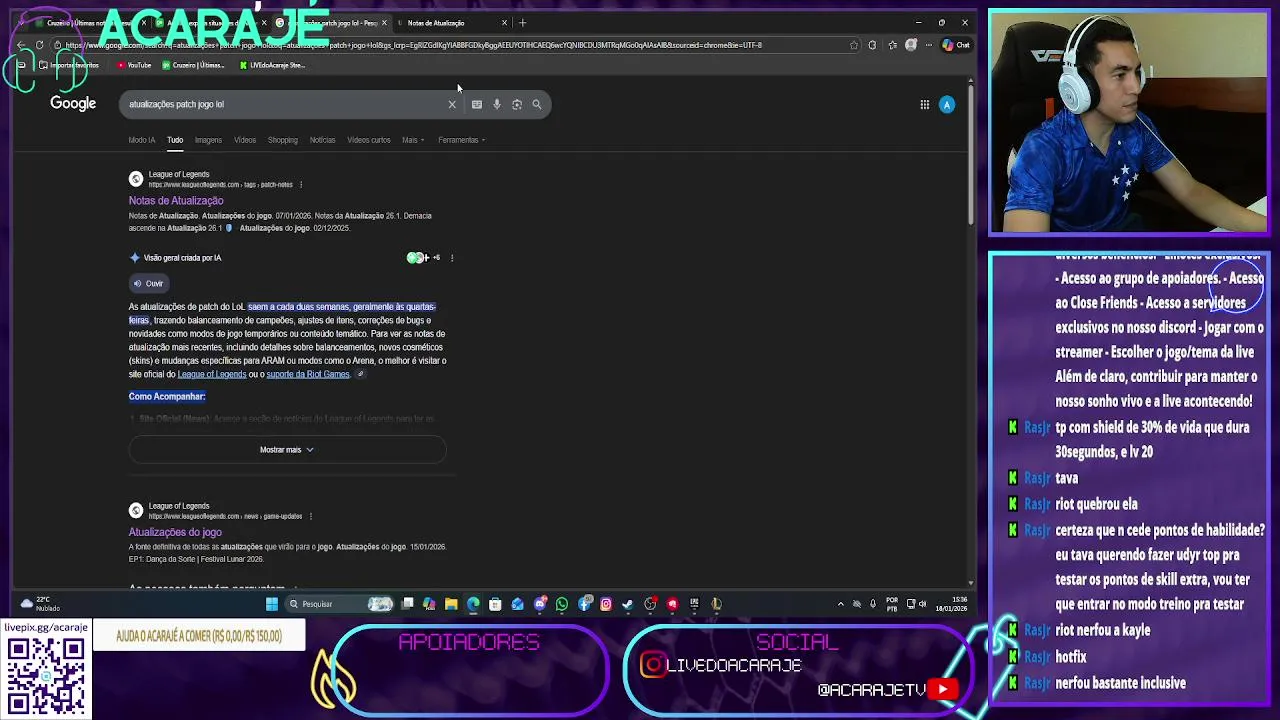This screenshot has height=720, width=1280.
Task: Open more options for patch-notes result
Action: (301, 185)
